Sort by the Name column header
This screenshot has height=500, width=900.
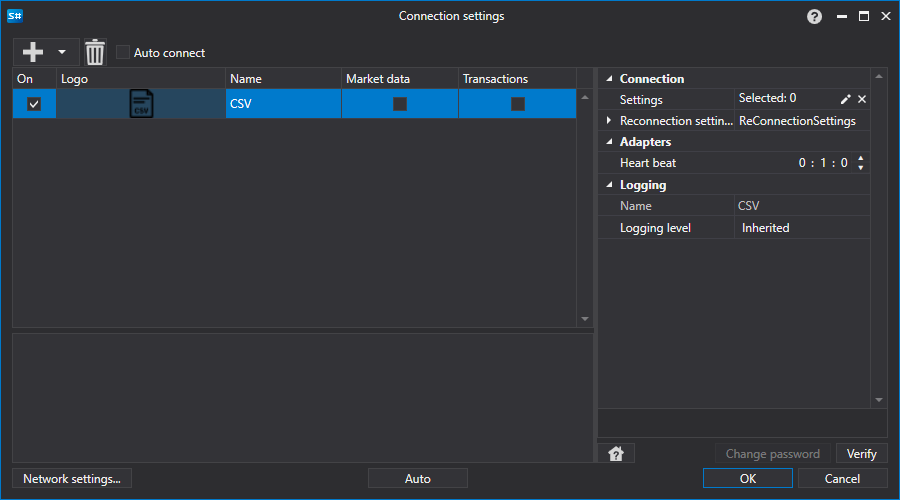[x=284, y=79]
